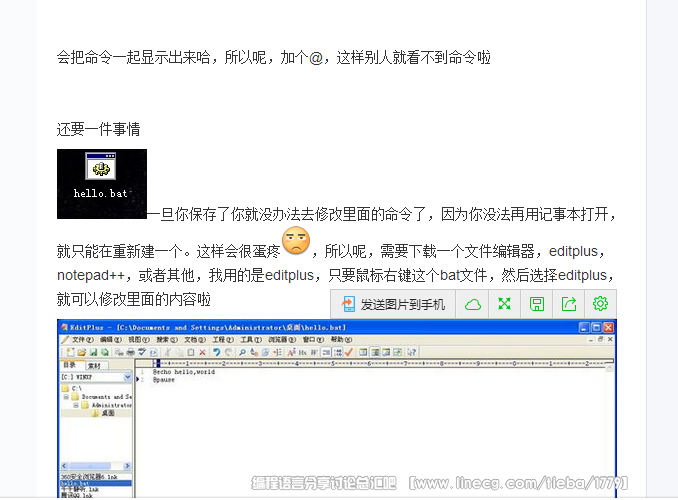Click the fullscreen expand arrows icon
The image size is (678, 500).
505,304
